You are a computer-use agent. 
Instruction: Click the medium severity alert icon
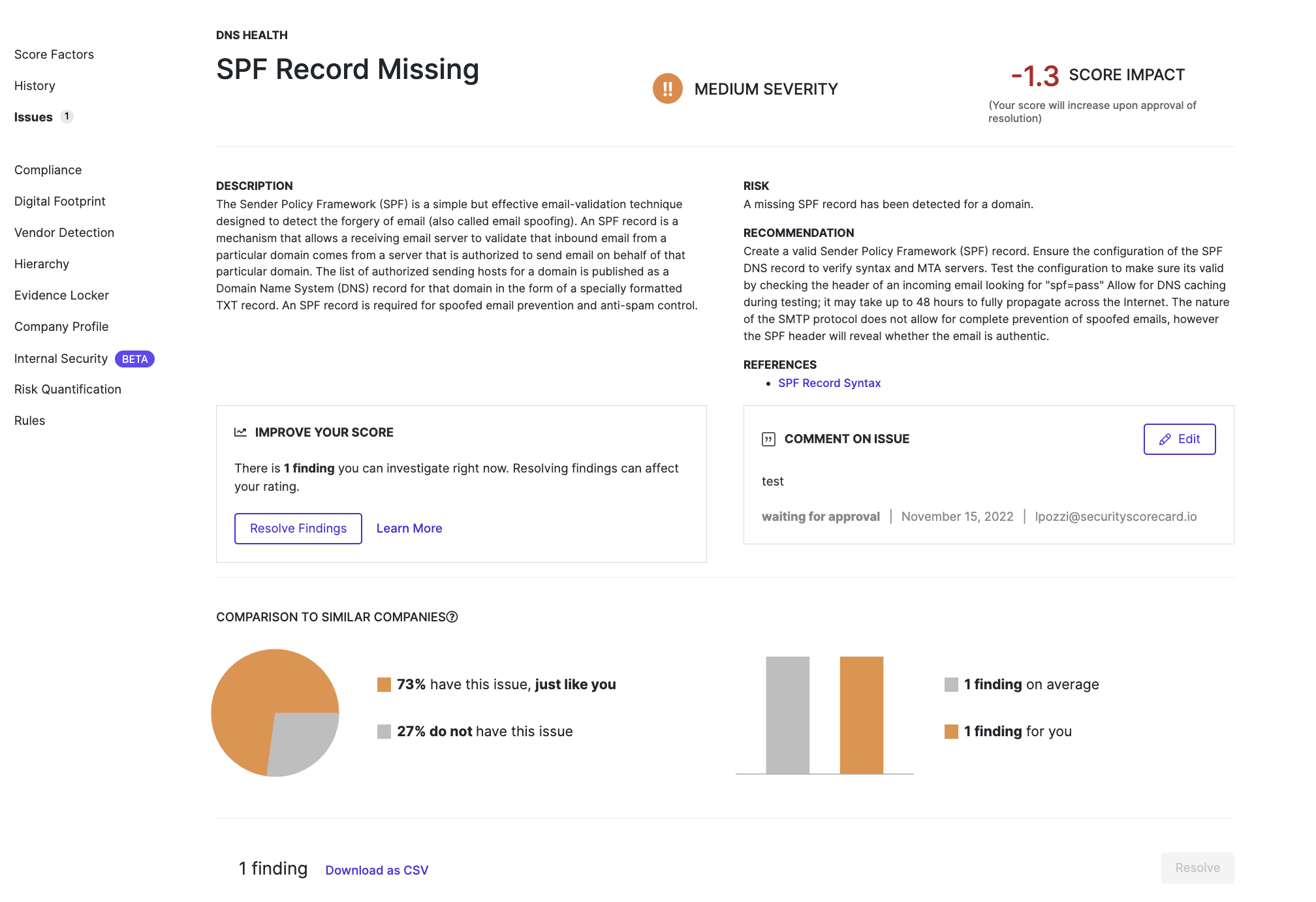(x=667, y=89)
